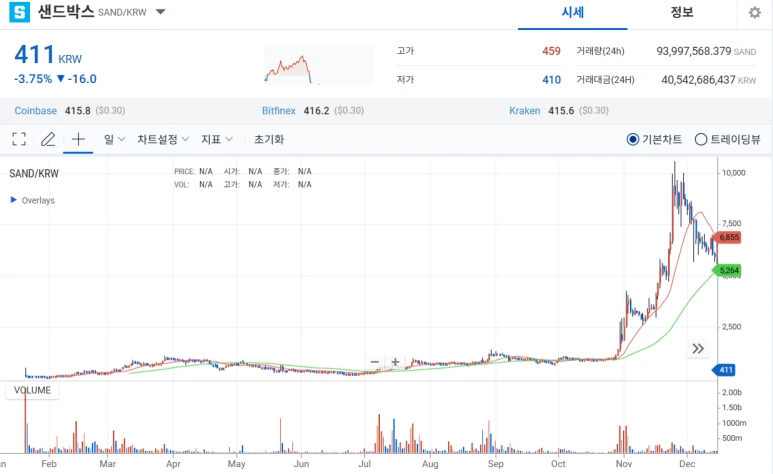Viewport: 773px width, 474px height.
Task: Click the green 5,264 price tag
Action: pos(727,270)
